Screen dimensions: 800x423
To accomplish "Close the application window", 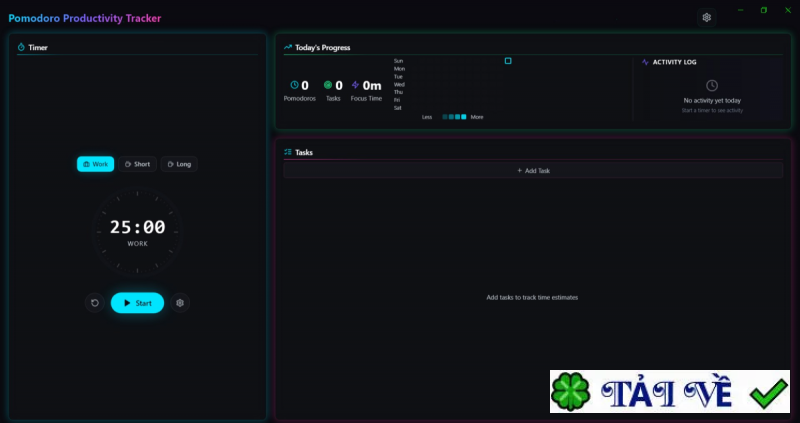I will click(x=788, y=10).
